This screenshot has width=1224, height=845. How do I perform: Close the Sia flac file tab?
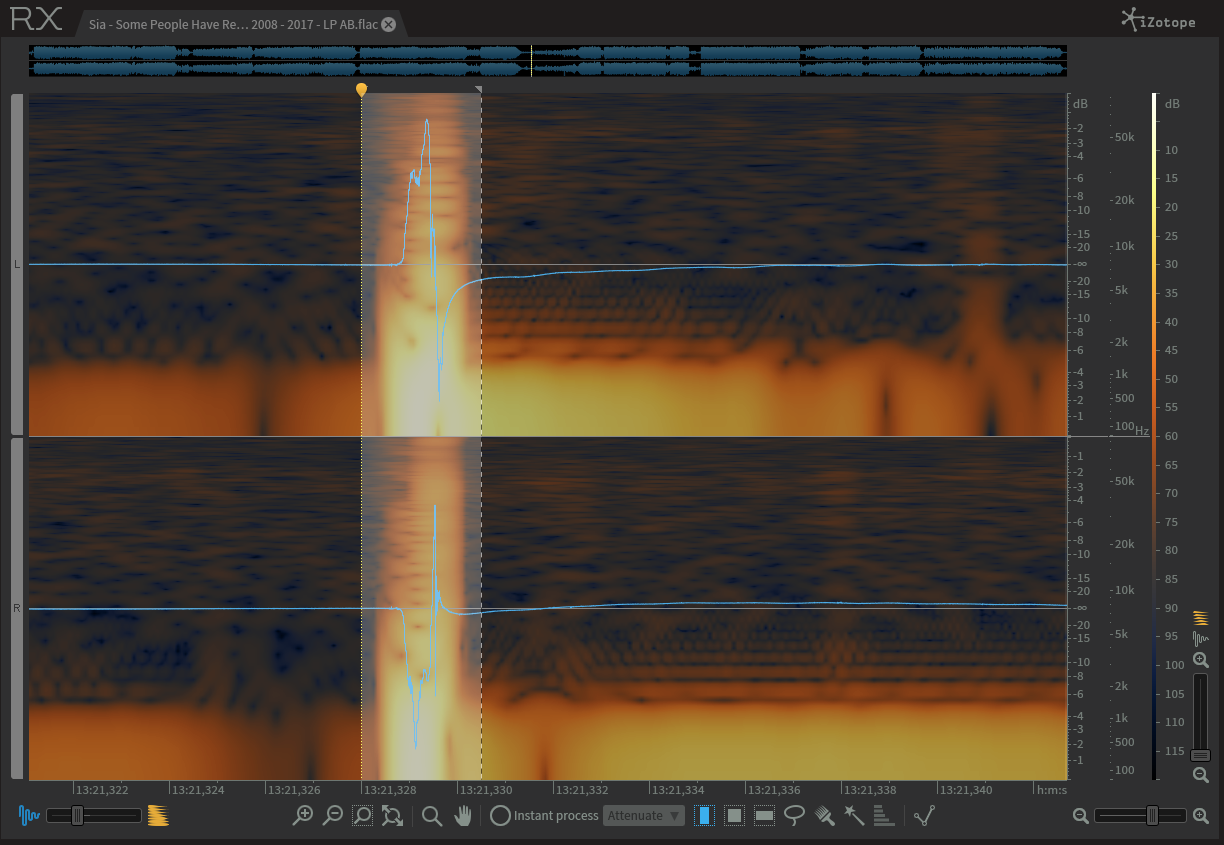pos(388,24)
